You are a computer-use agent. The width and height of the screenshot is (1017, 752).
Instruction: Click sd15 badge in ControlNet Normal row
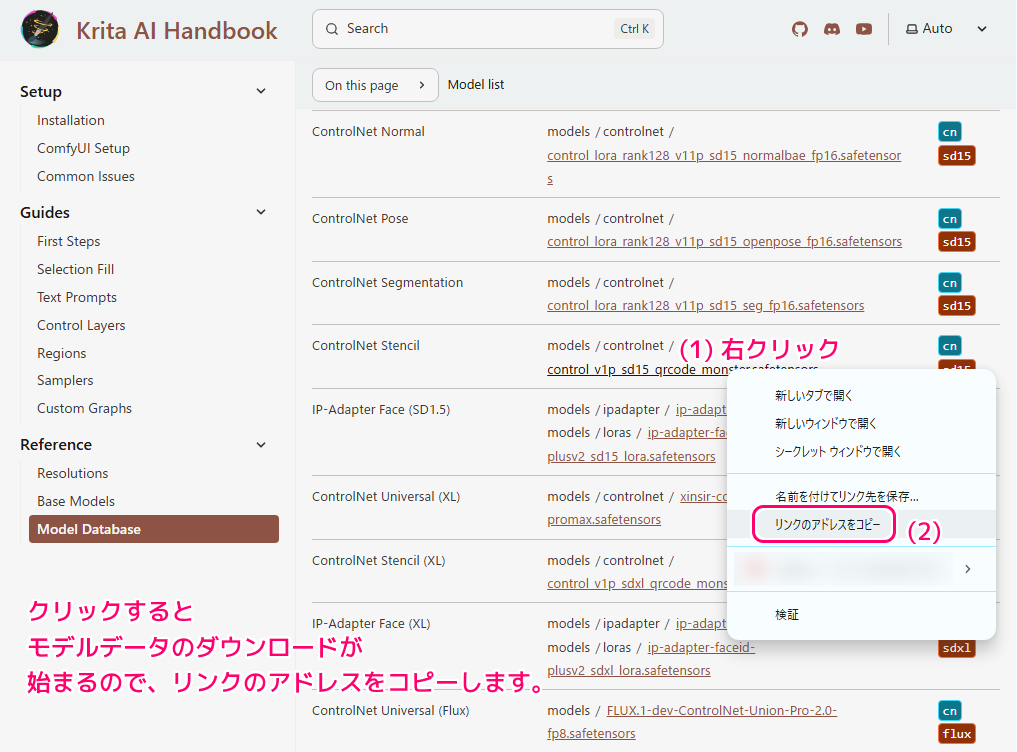point(957,156)
